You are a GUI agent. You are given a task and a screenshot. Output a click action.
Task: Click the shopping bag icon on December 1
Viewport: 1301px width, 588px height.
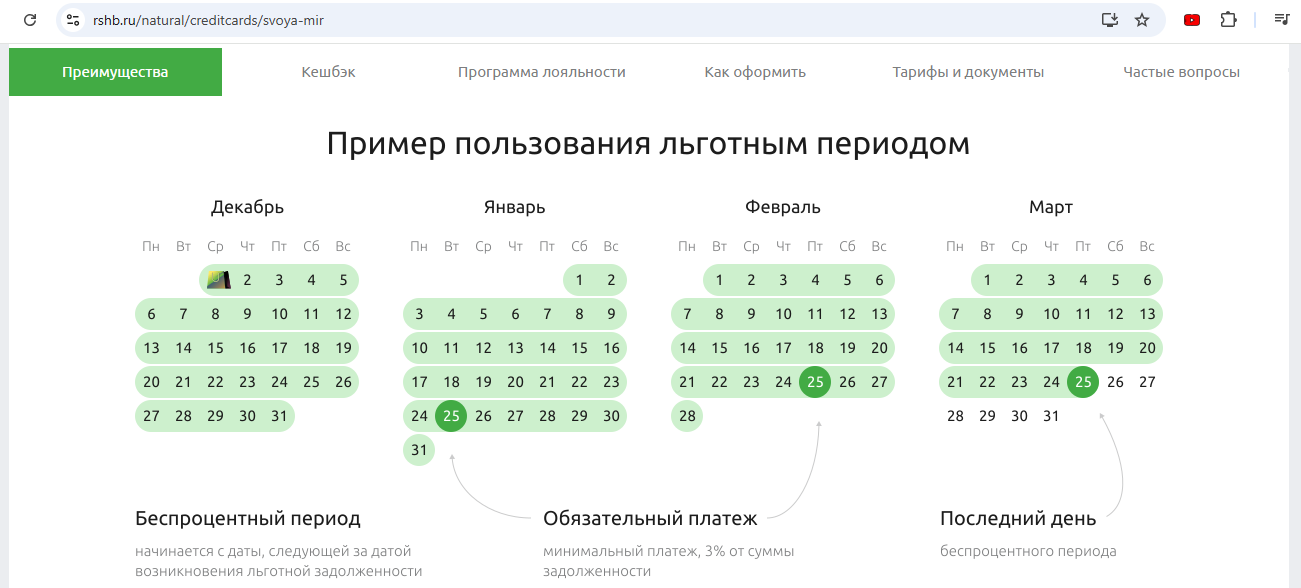216,280
